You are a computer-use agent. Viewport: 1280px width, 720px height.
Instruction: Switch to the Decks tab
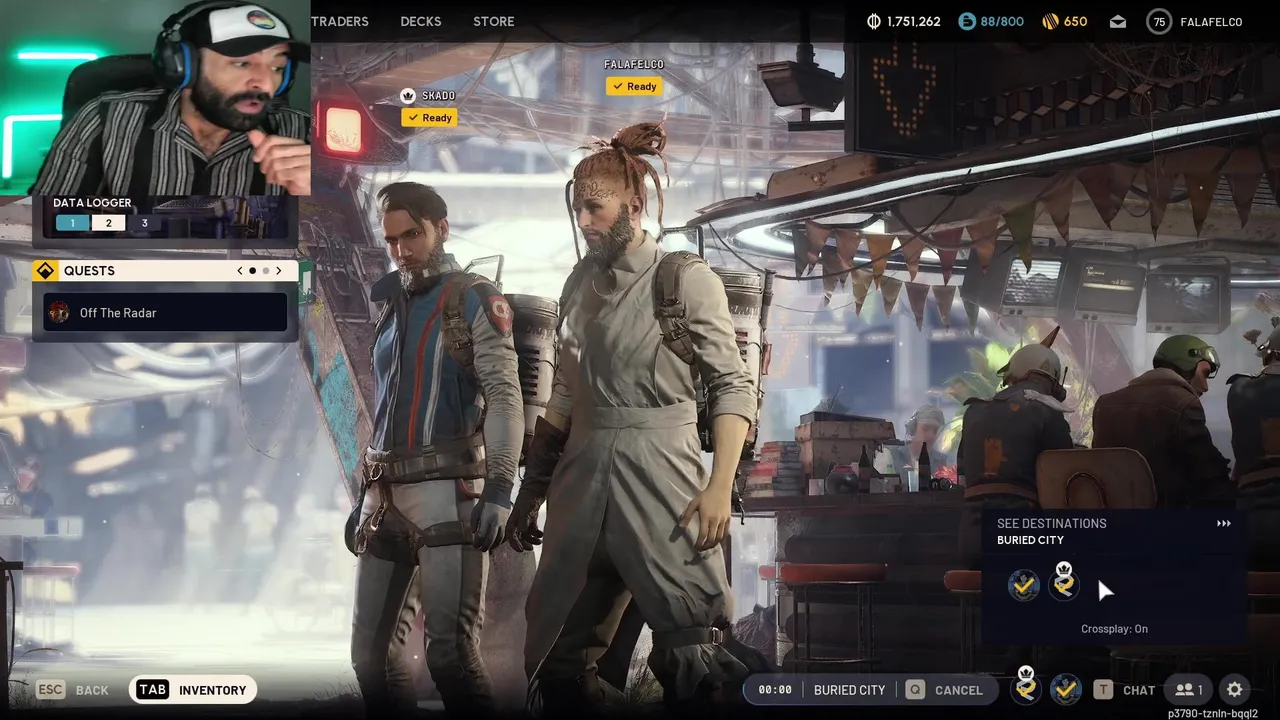coord(421,21)
